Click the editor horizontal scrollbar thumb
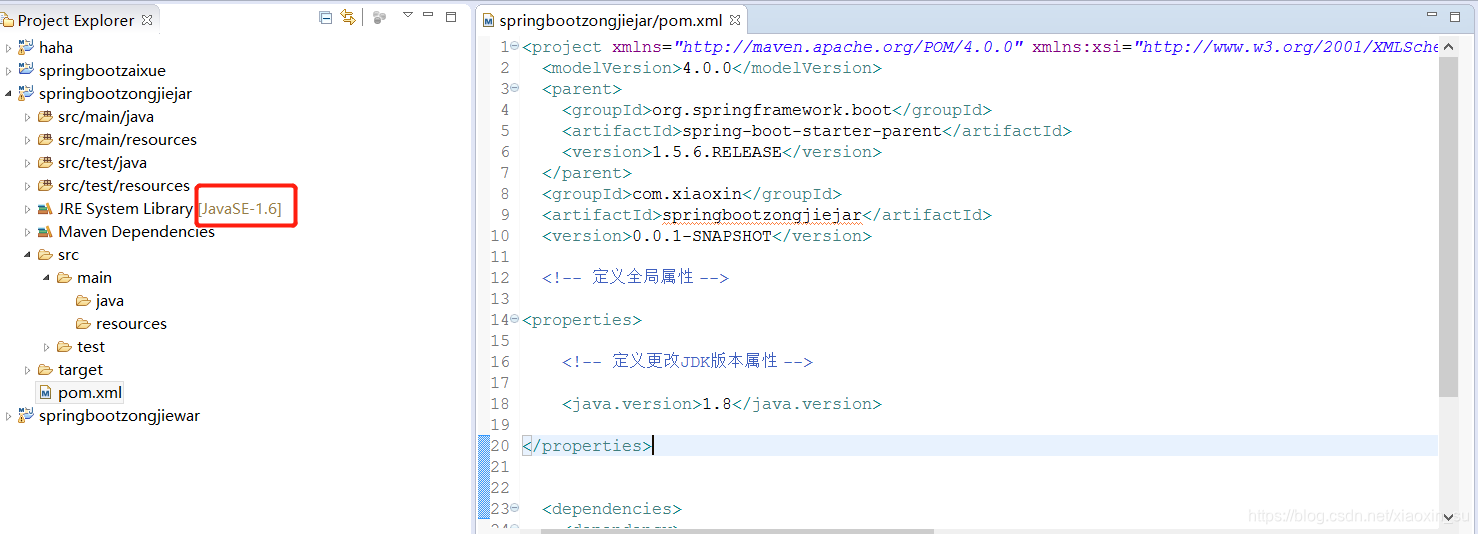The height and width of the screenshot is (534, 1478). [x=737, y=530]
